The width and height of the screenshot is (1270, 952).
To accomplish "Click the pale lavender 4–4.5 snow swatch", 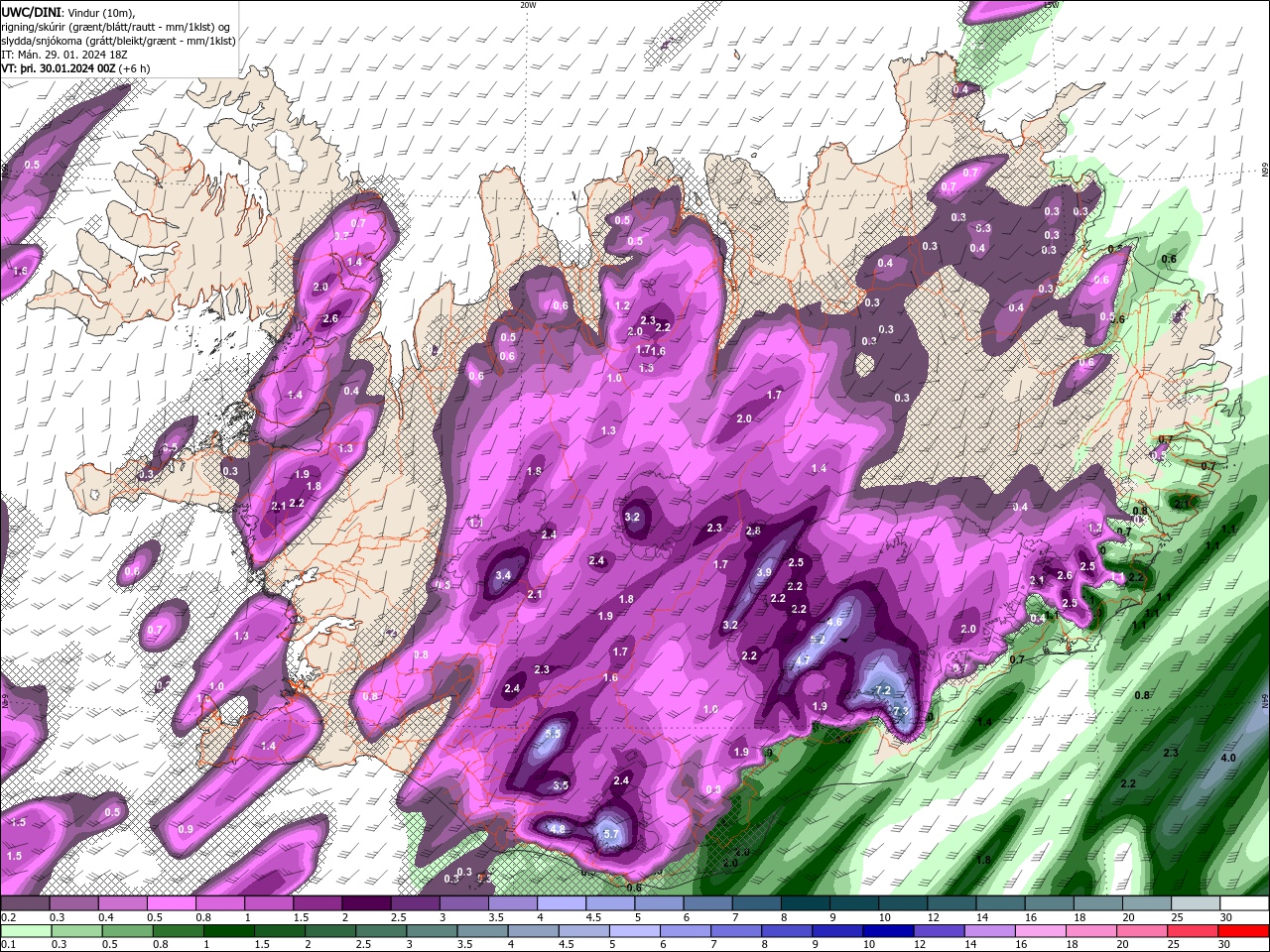I will click(x=562, y=903).
